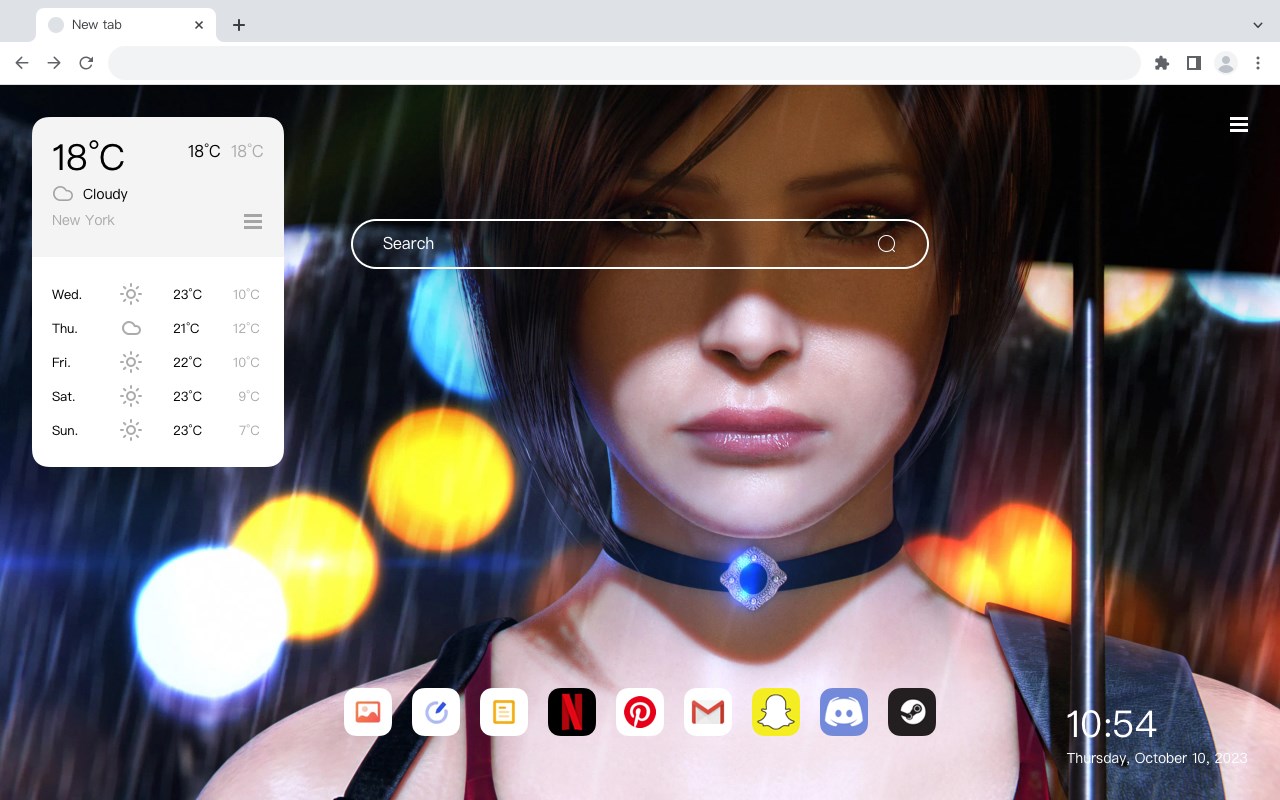1280x800 pixels.
Task: Close the New tab tab
Action: (x=200, y=25)
